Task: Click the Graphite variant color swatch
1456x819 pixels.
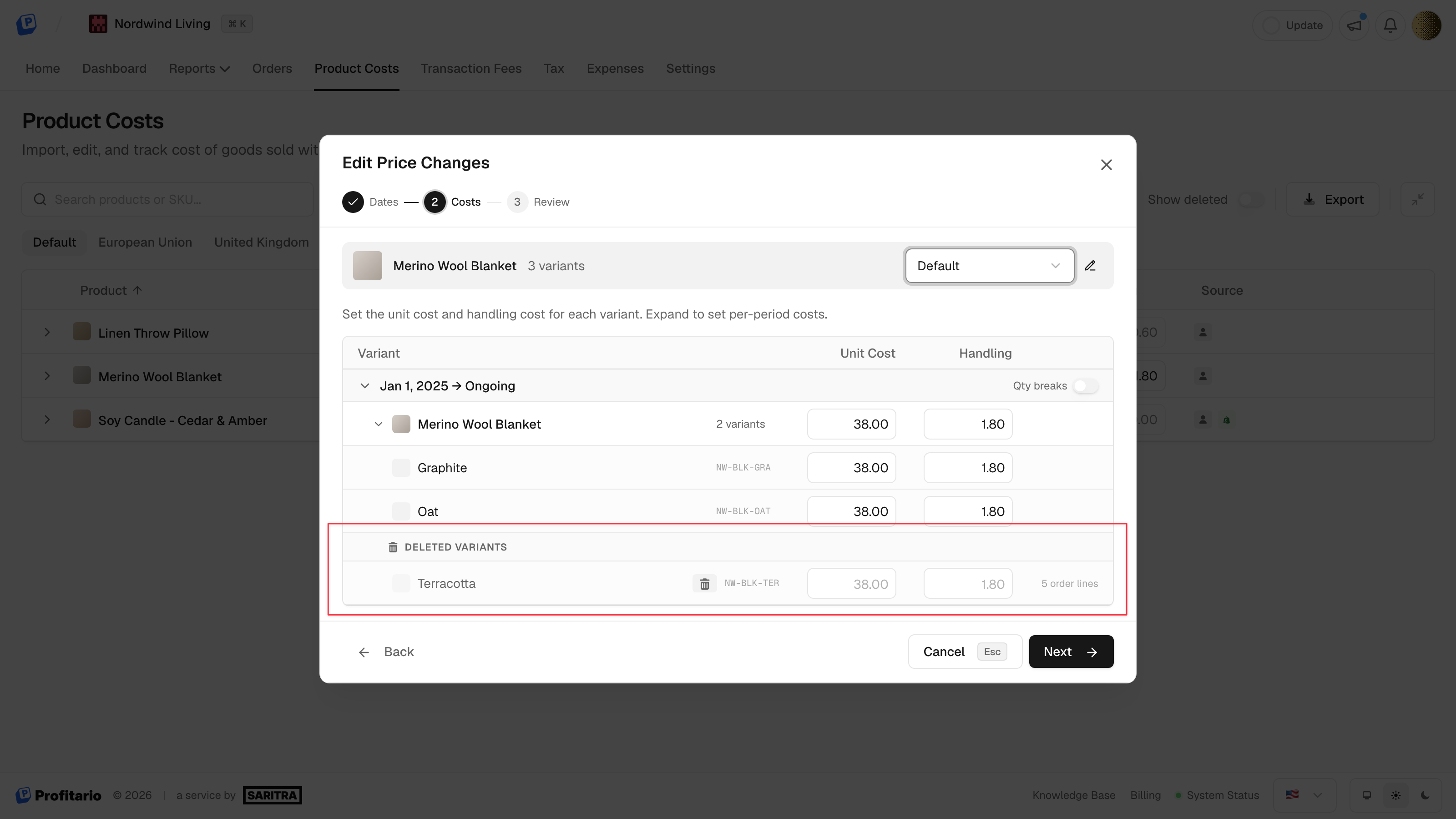Action: [401, 467]
